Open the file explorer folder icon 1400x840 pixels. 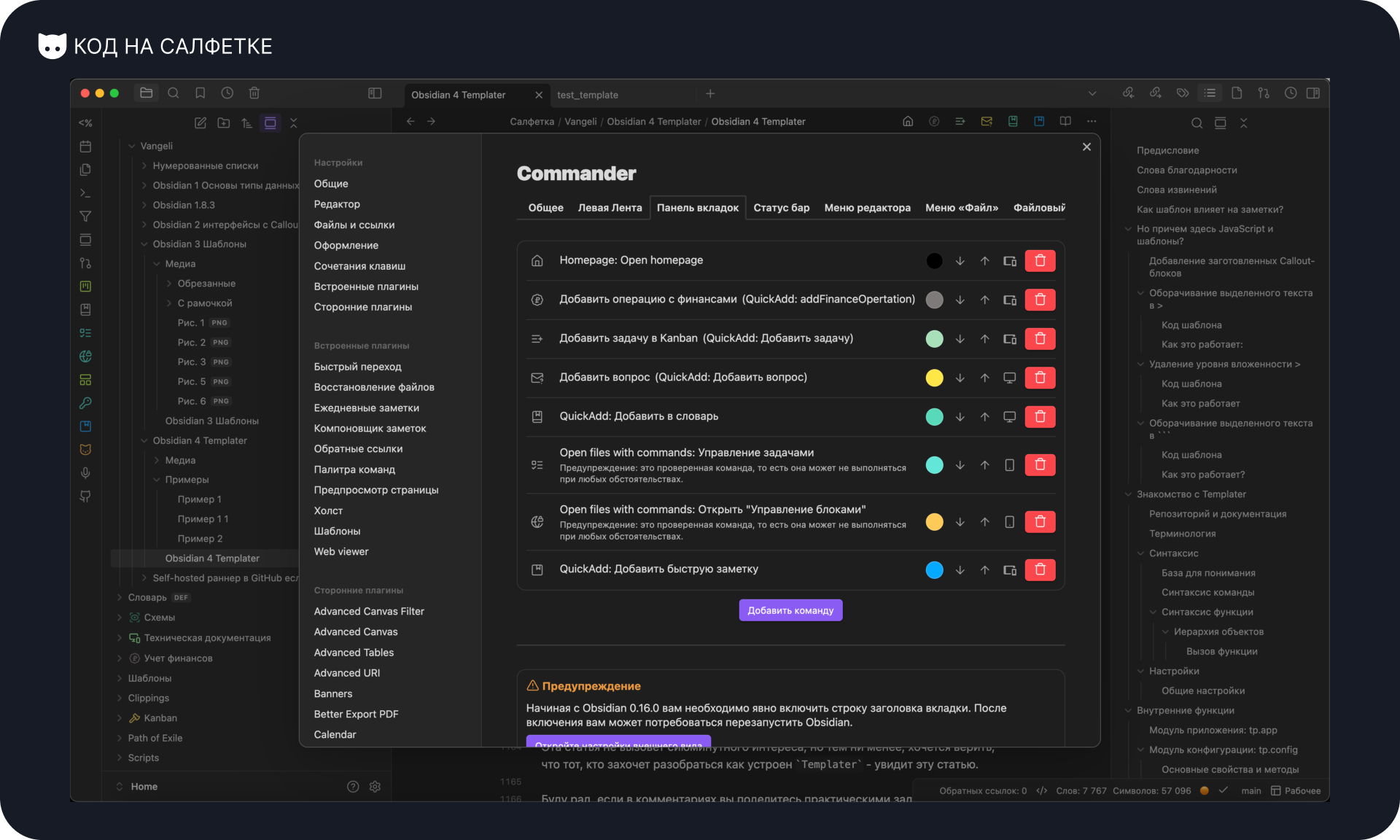click(x=147, y=93)
